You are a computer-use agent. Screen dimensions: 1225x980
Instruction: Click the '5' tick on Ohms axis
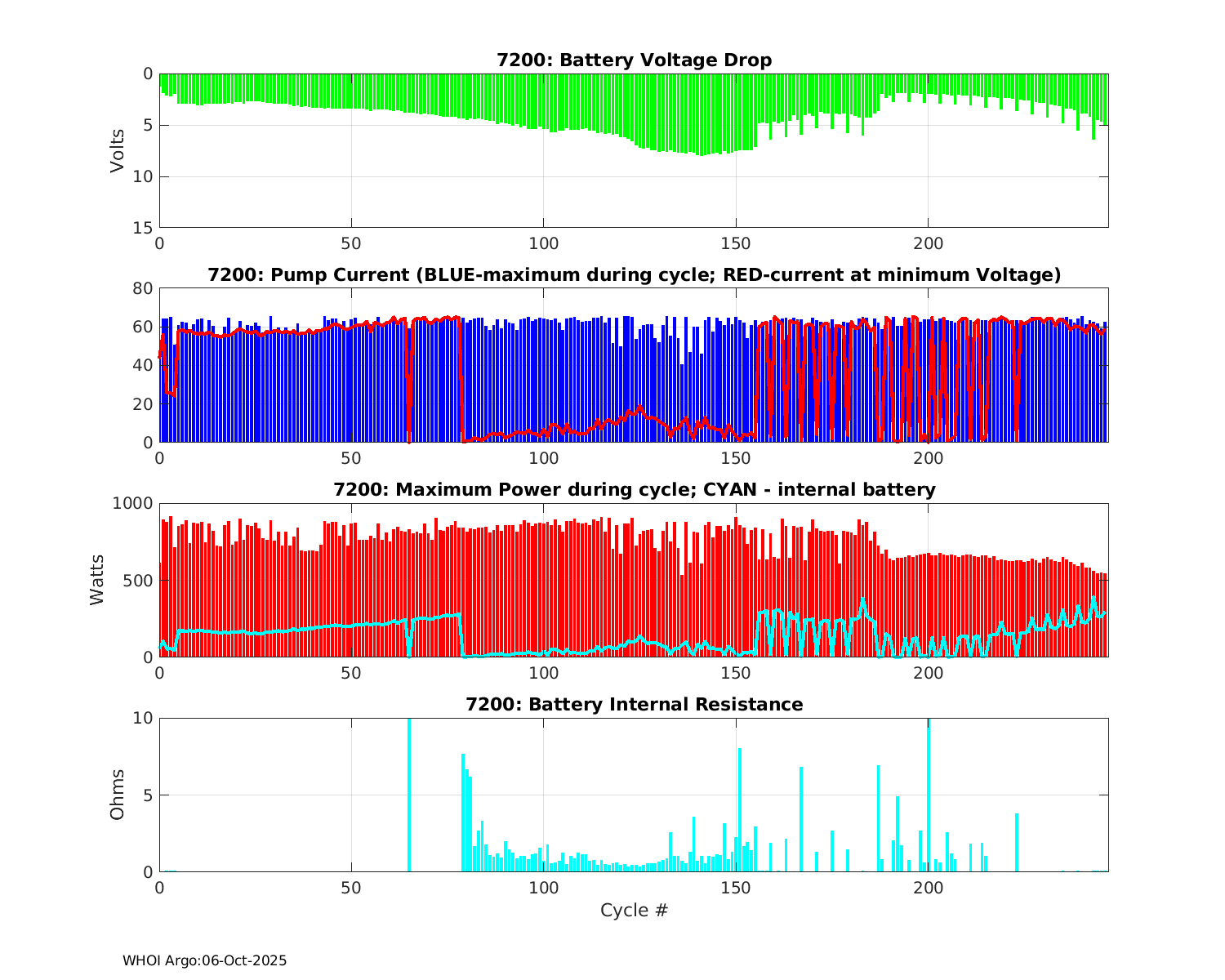pos(148,795)
